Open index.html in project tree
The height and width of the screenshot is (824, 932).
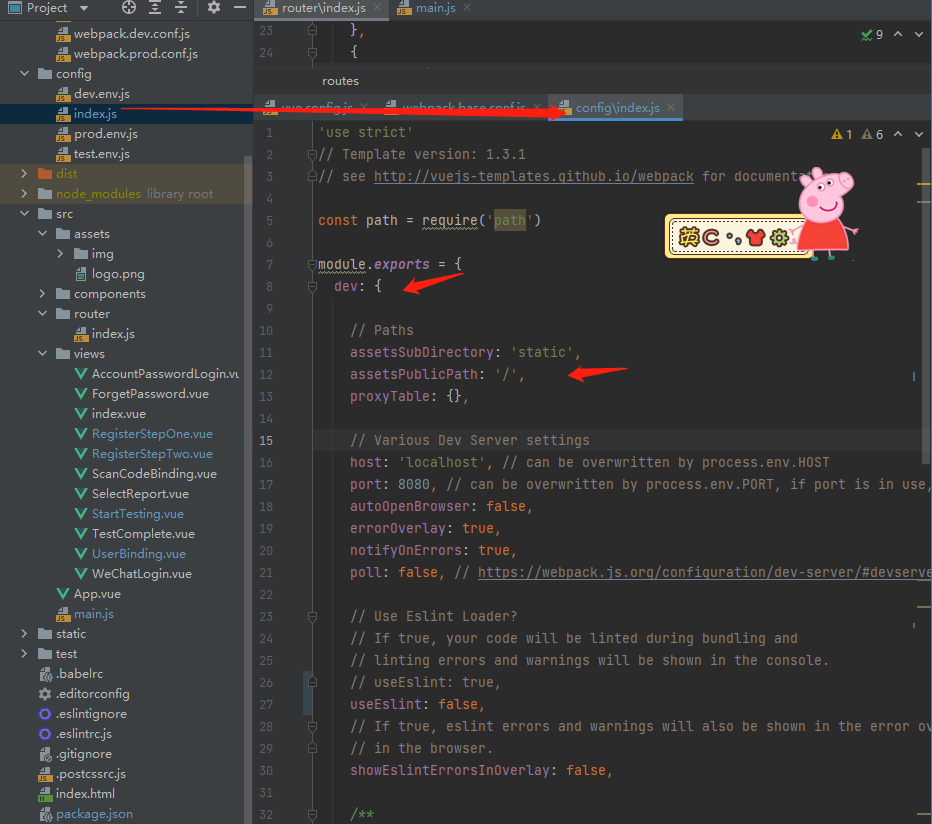(x=85, y=794)
